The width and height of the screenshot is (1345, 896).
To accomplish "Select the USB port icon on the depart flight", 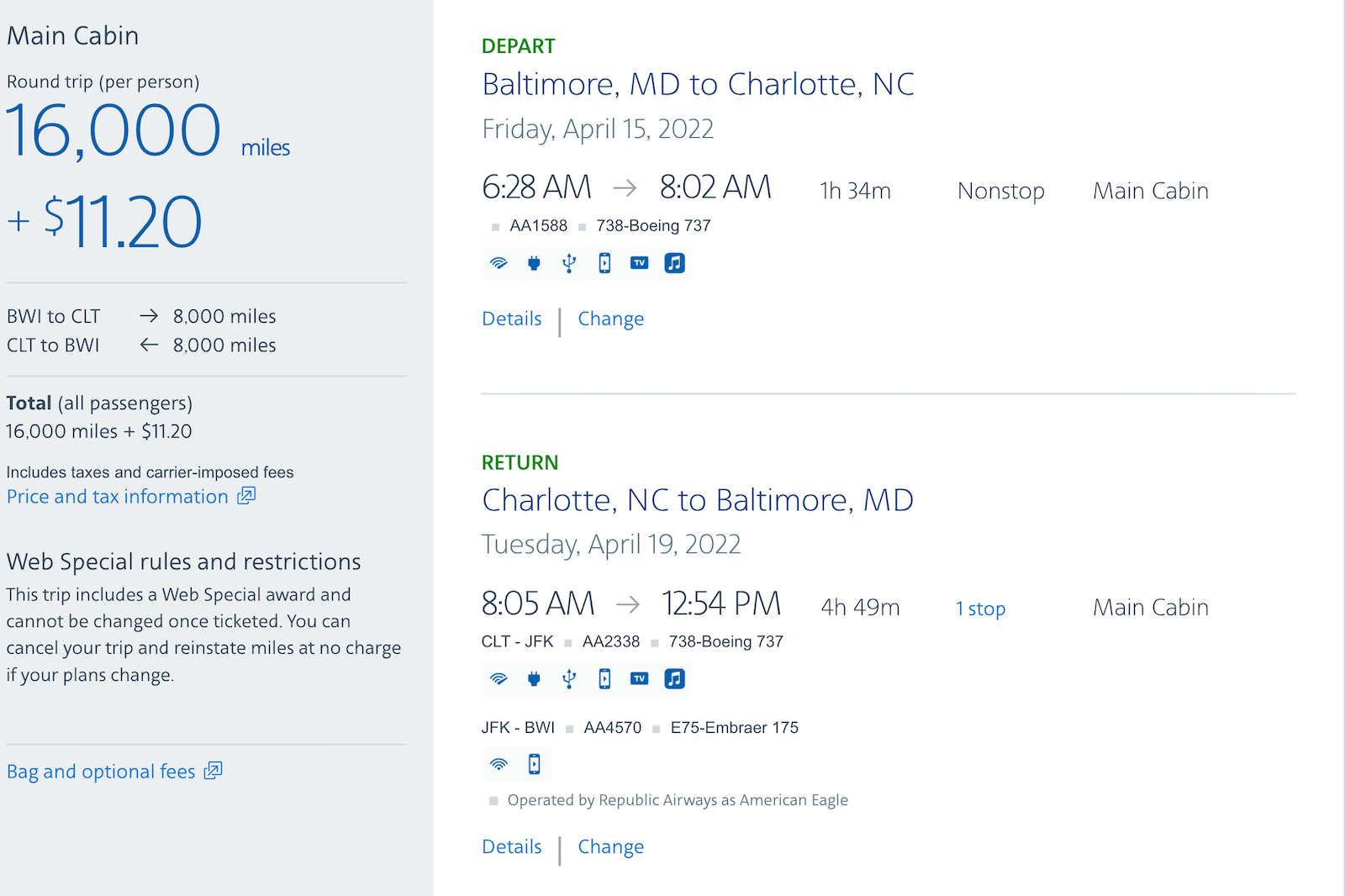I will [x=569, y=262].
